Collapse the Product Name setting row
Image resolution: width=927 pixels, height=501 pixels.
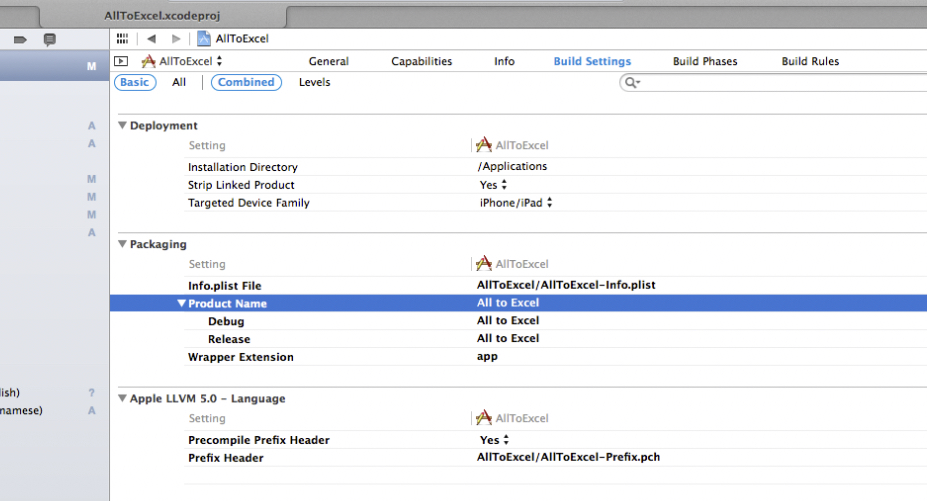tap(181, 303)
